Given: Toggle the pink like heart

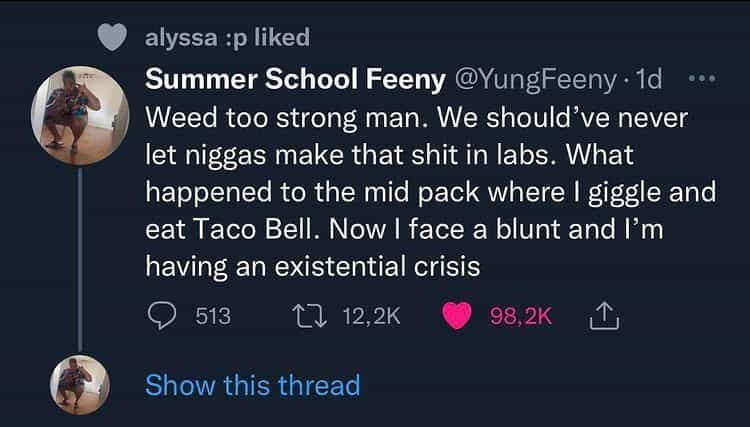Looking at the screenshot, I should pos(458,317).
